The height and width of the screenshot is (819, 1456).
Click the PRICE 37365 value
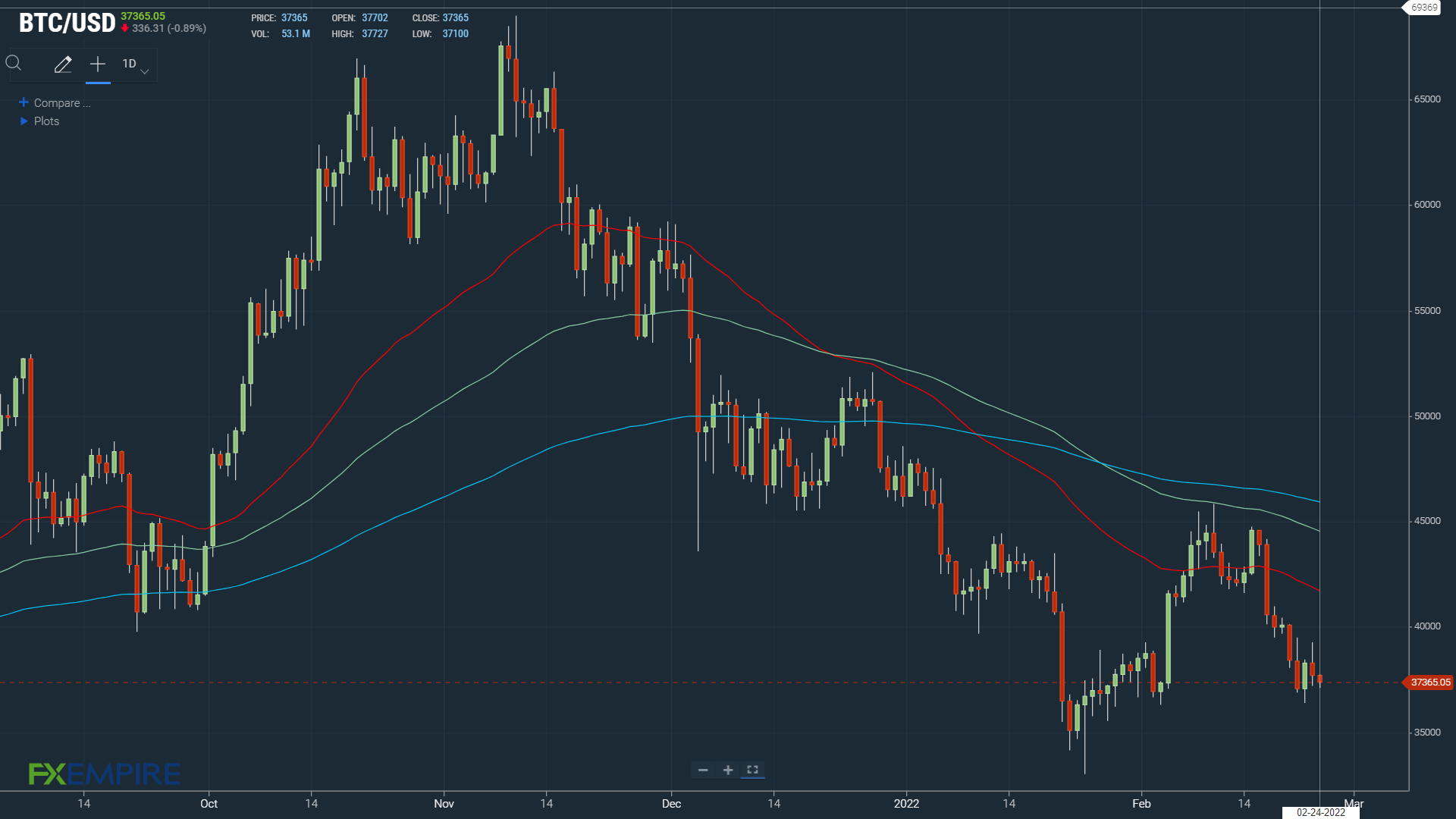click(294, 18)
